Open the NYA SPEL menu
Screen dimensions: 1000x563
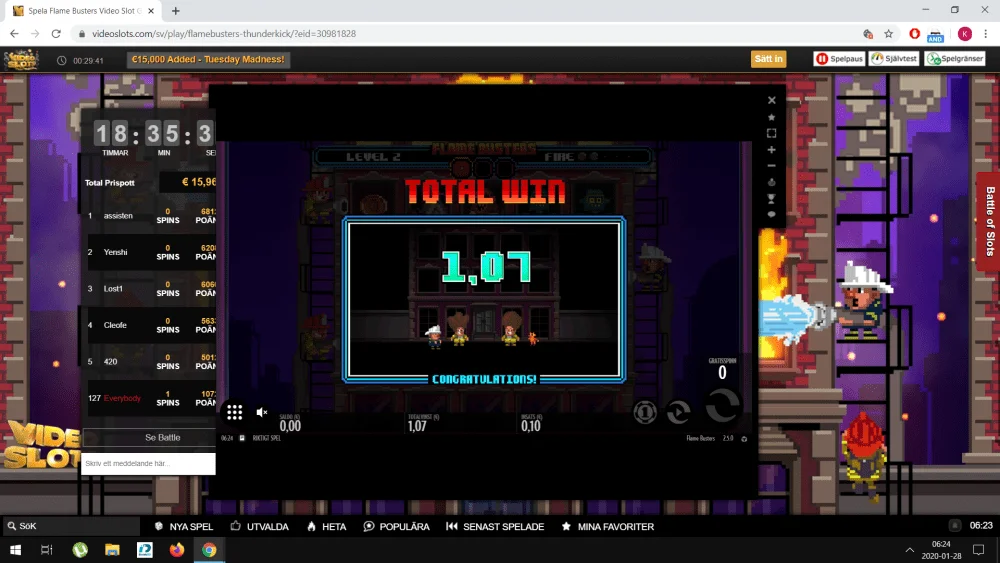pos(184,527)
